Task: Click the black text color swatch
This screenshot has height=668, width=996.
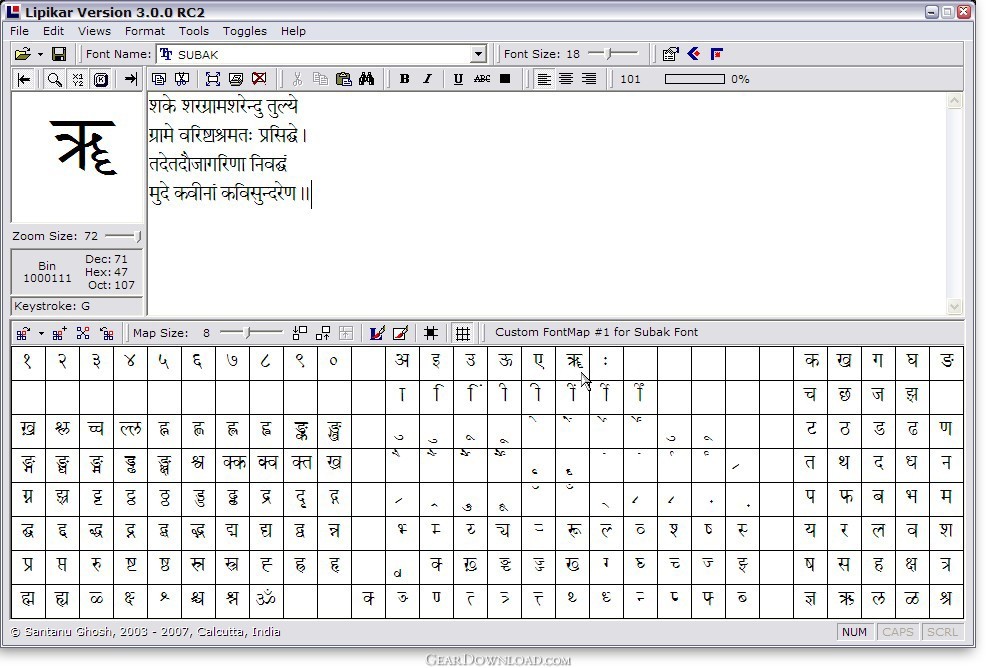Action: click(505, 79)
